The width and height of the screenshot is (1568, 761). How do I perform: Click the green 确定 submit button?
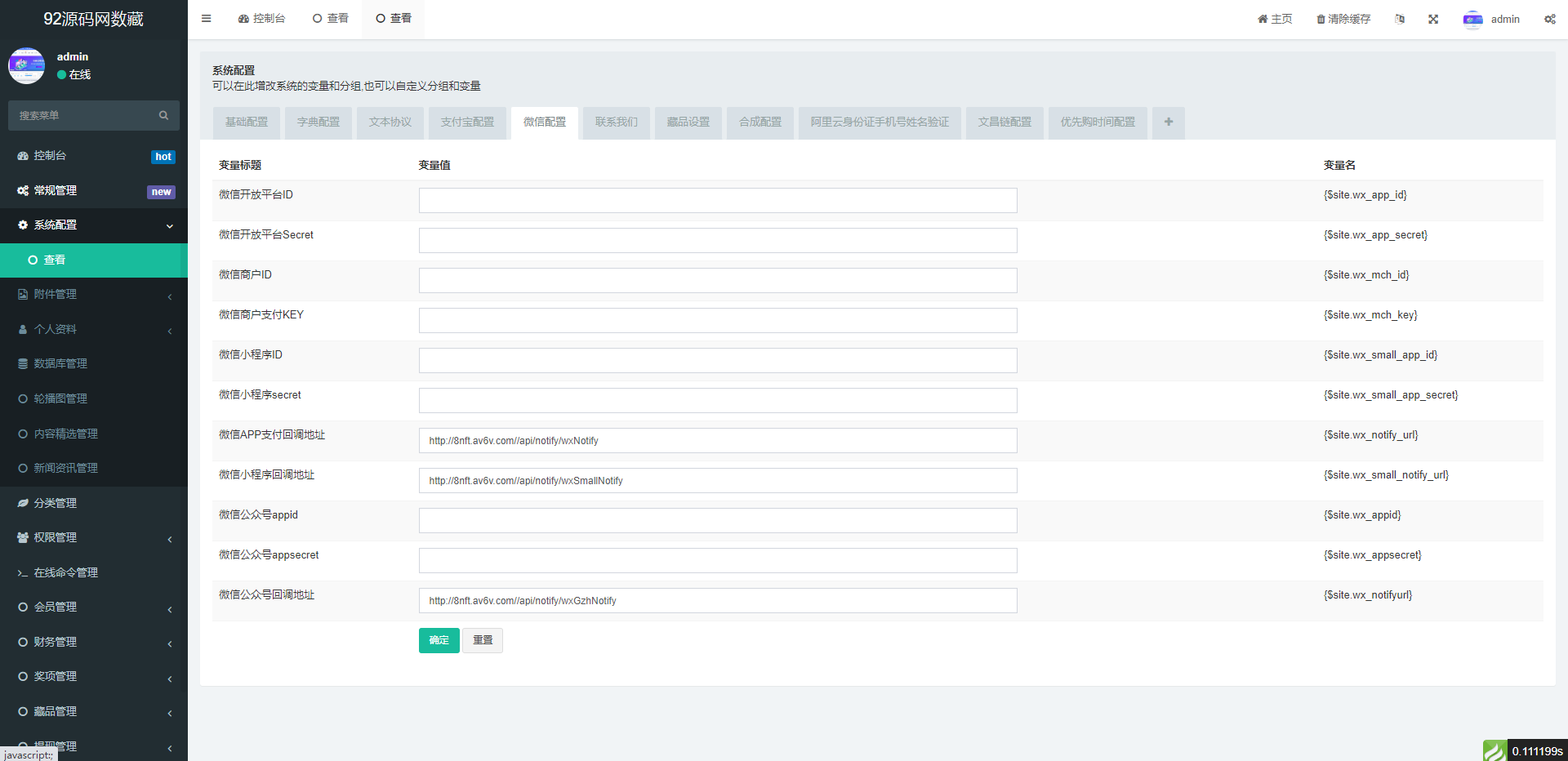tap(439, 641)
